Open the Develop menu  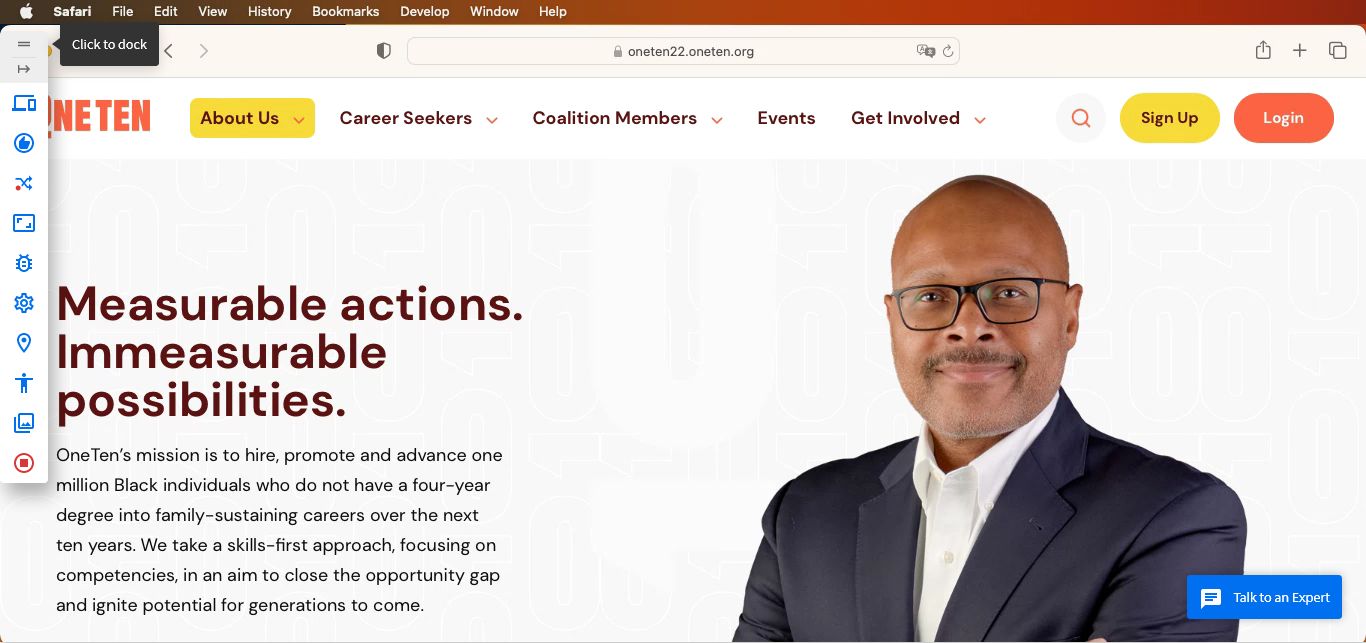424,11
